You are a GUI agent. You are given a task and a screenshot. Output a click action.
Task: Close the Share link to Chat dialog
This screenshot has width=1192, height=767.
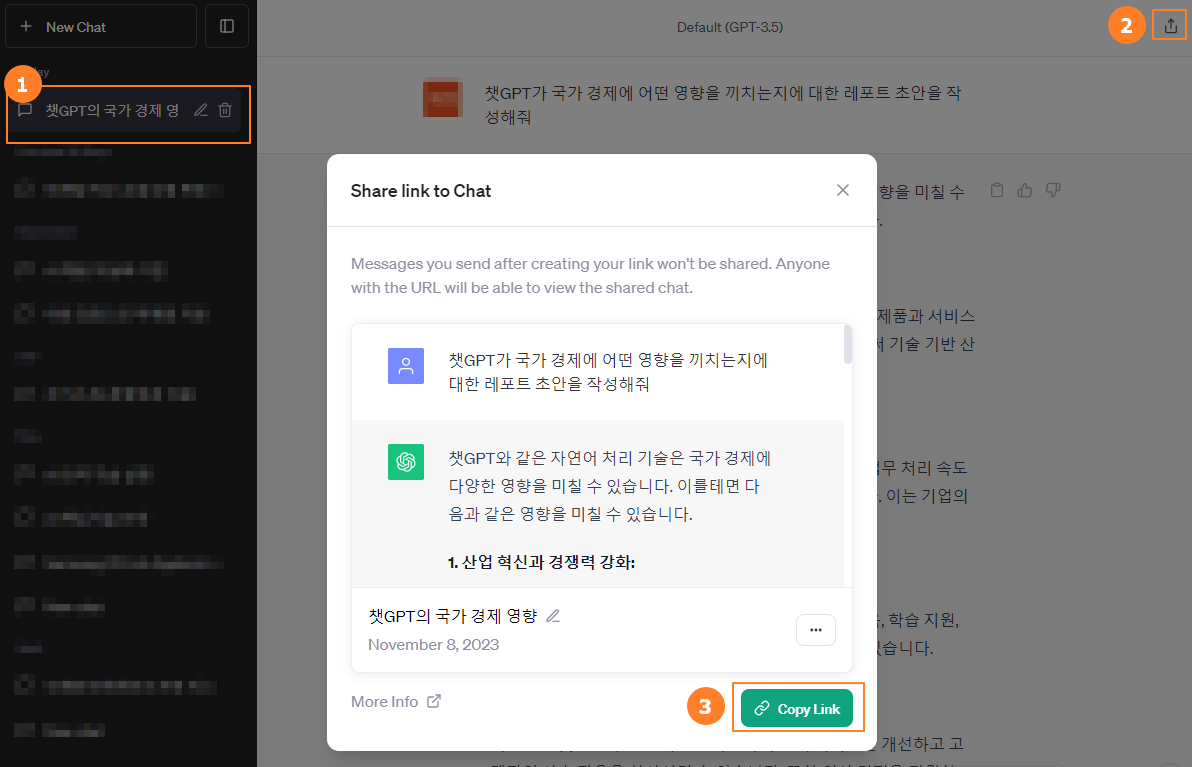tap(842, 190)
